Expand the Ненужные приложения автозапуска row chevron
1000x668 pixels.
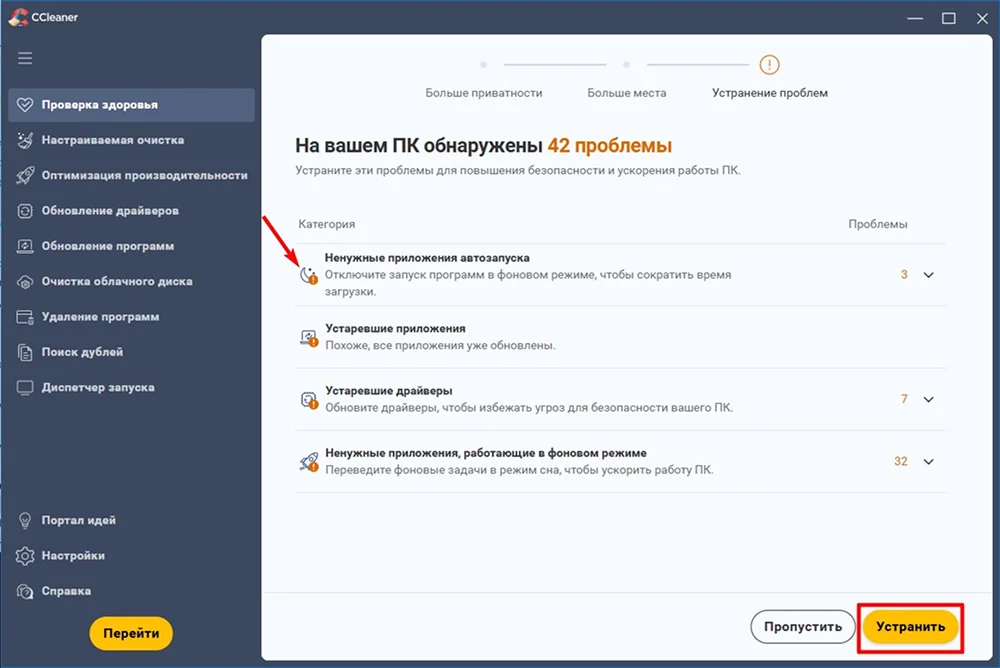928,275
